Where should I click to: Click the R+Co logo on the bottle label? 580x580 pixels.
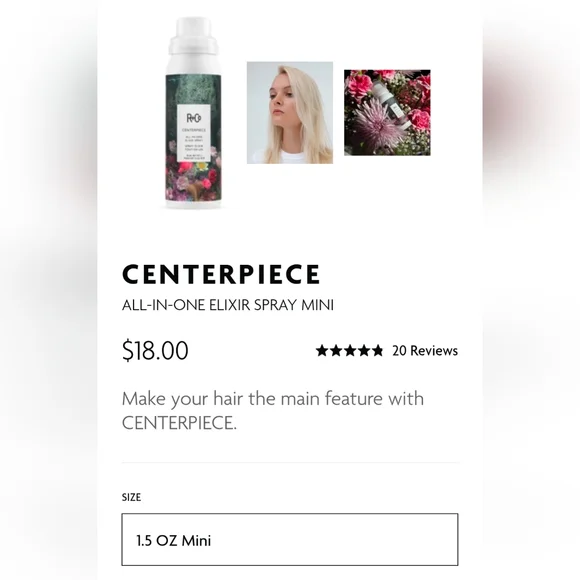click(x=193, y=118)
